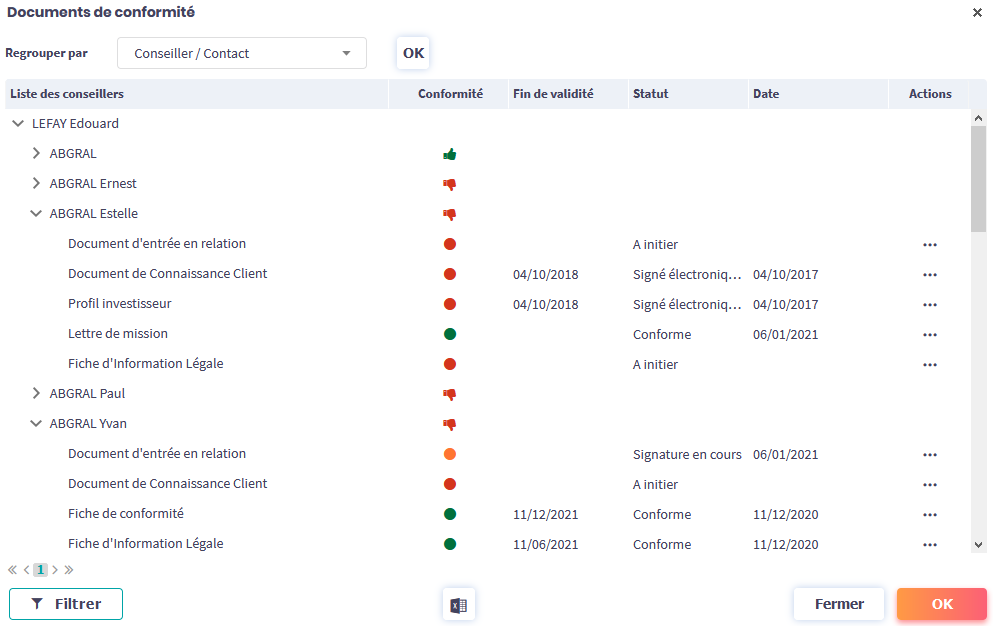Screen dimensions: 993x626
Task: Click the three dots for Fiche d'Information Légale under Estelle
Action: [930, 364]
